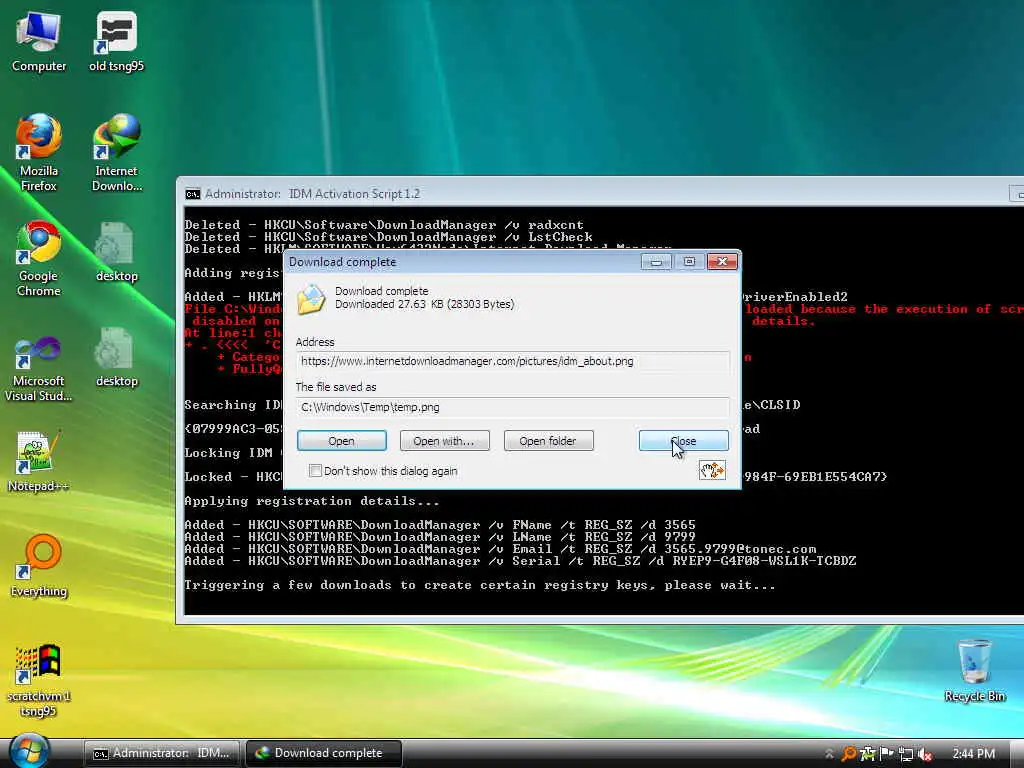
Task: Click the Serial registry line in console
Action: pos(520,561)
